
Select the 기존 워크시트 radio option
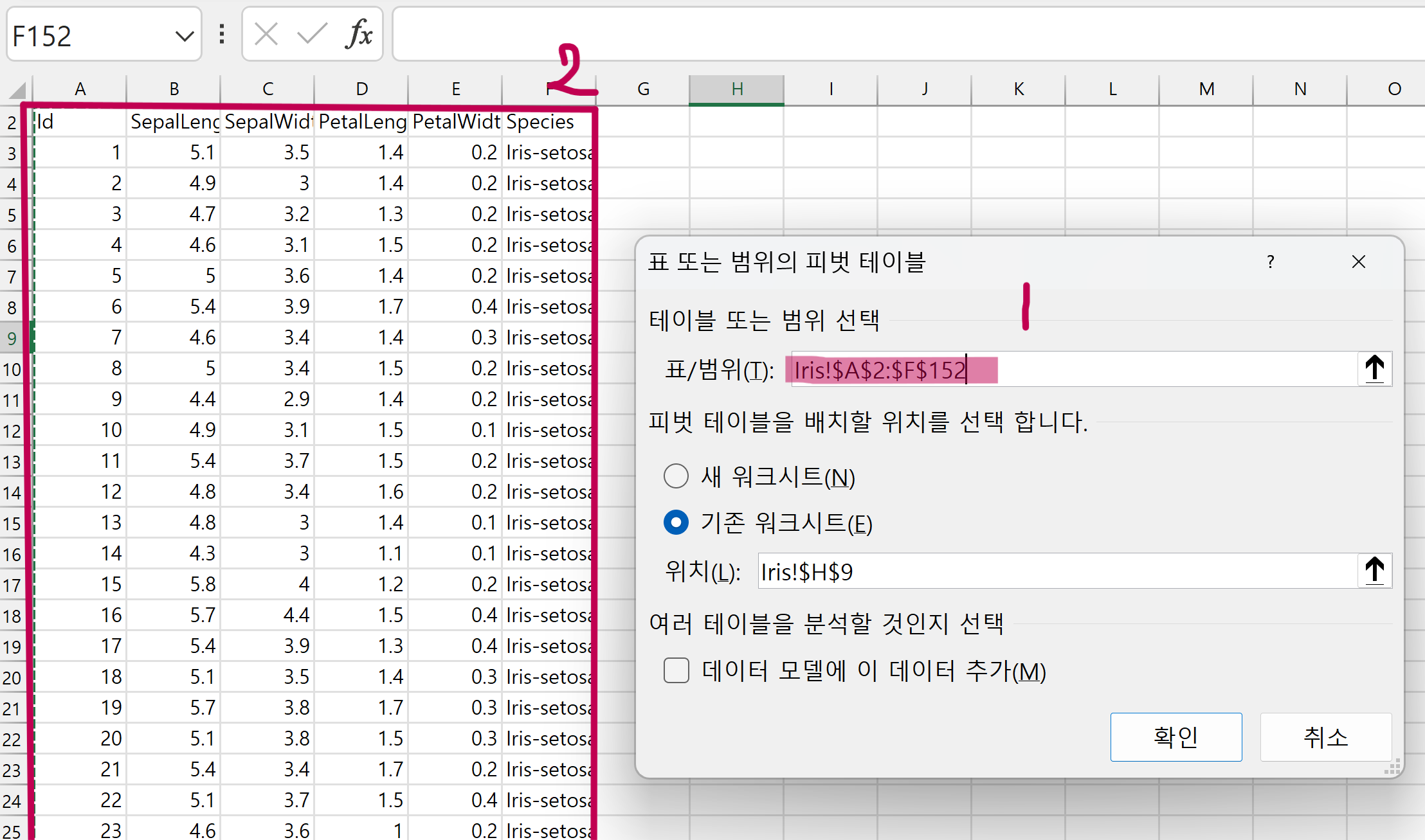coord(676,523)
